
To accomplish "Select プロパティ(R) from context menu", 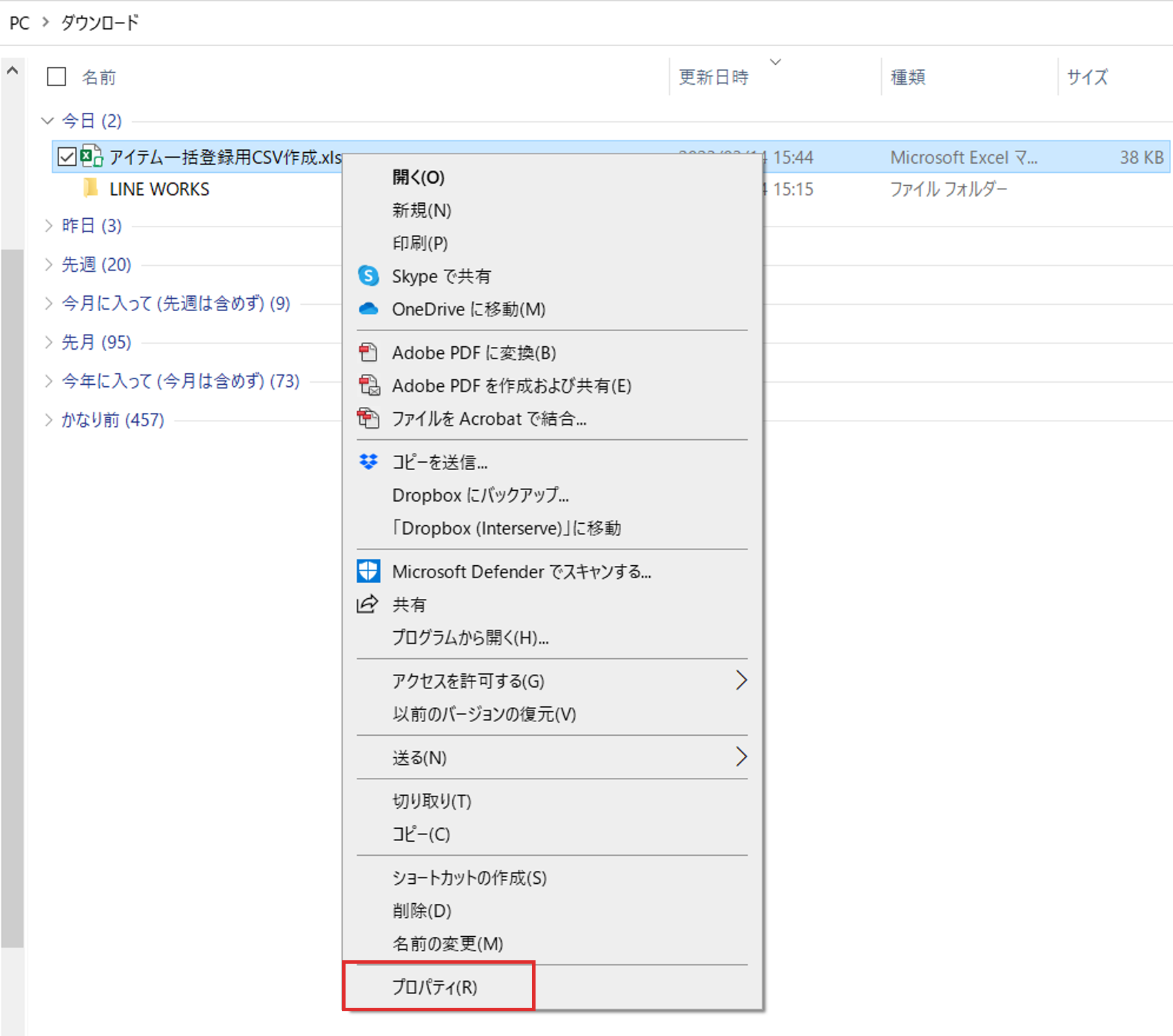I will 434,987.
